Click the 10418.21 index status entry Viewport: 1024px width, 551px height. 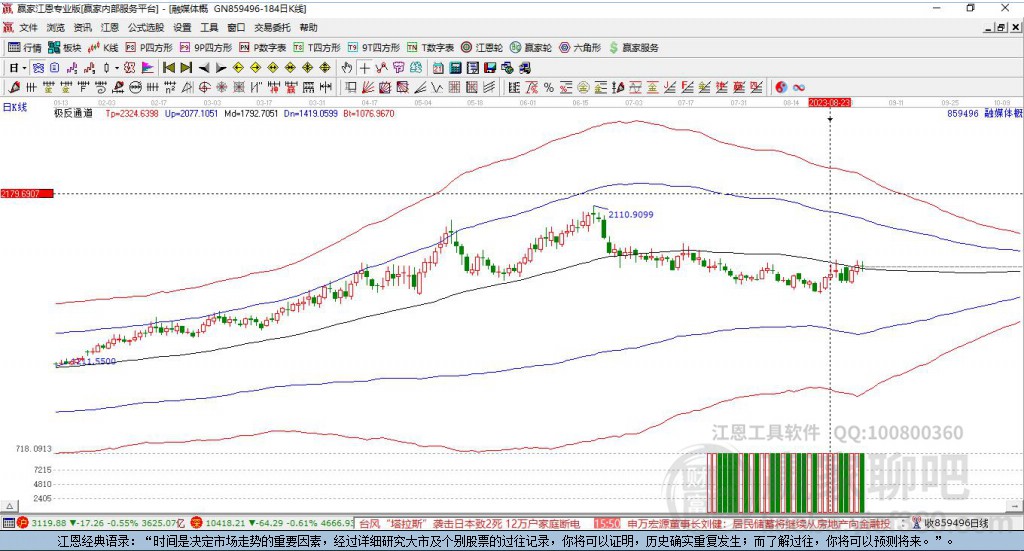point(272,524)
